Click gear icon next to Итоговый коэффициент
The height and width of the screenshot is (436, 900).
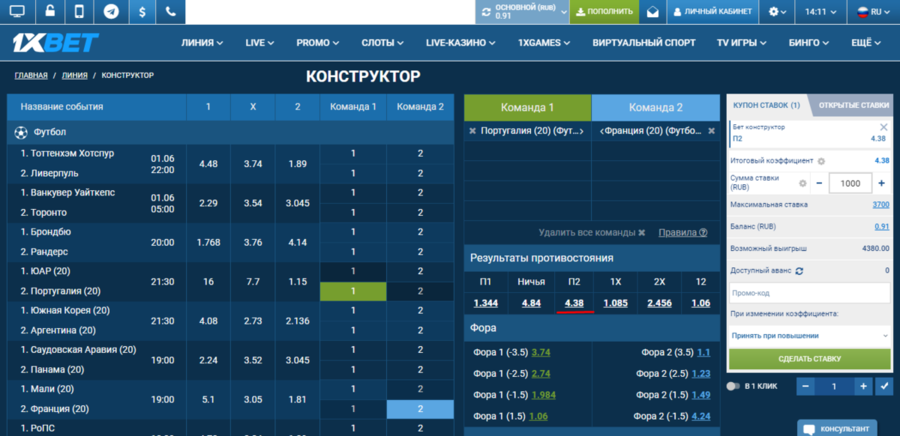click(821, 161)
